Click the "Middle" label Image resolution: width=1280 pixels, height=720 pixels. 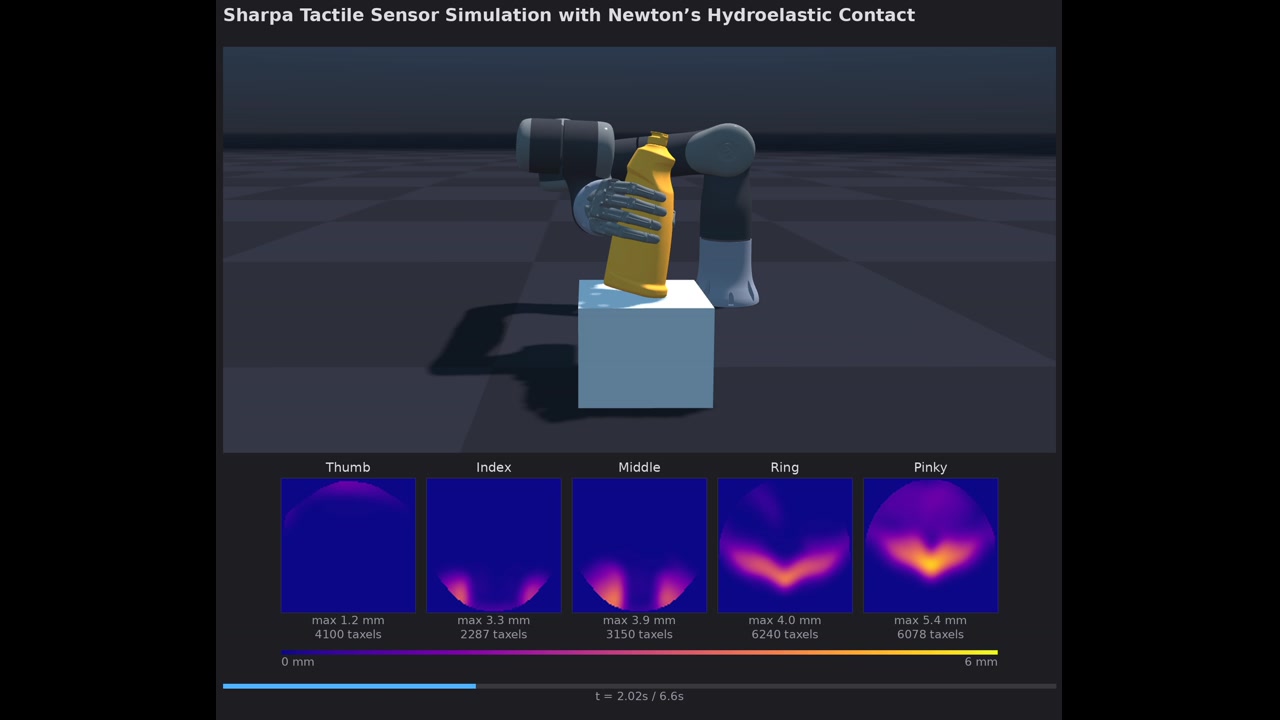(639, 467)
